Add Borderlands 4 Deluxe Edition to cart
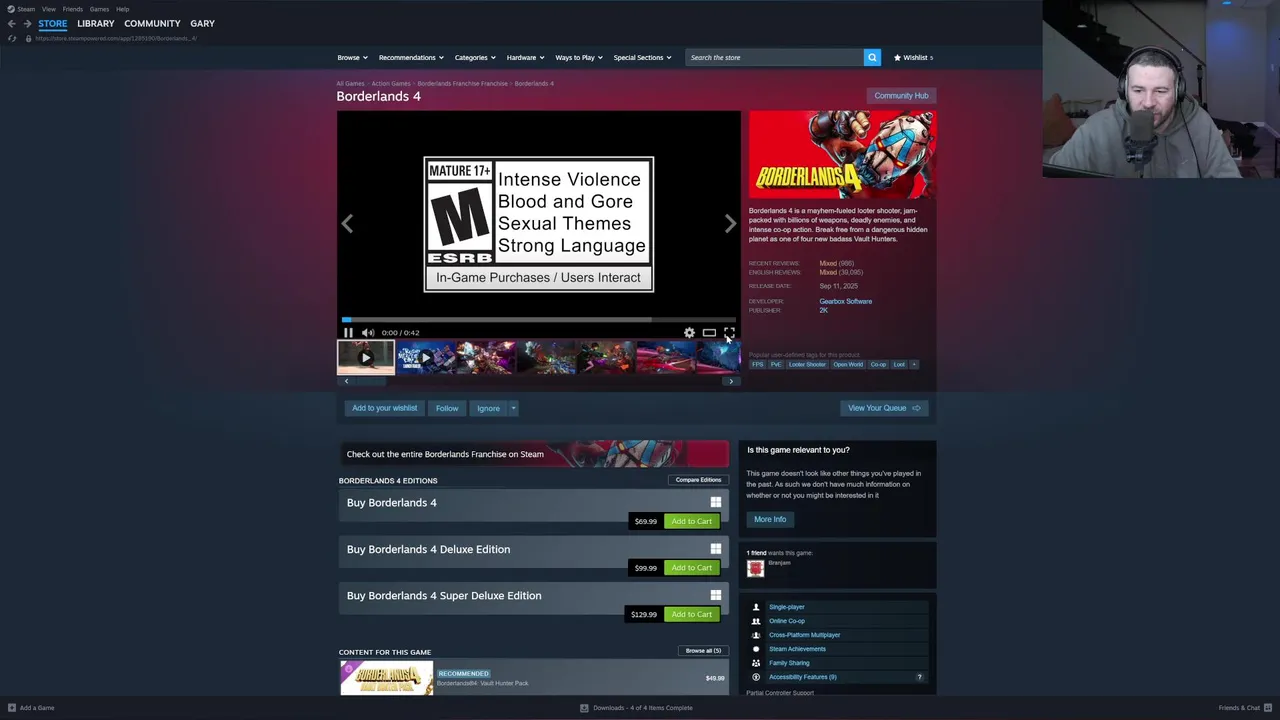Viewport: 1280px width, 720px height. click(x=691, y=568)
